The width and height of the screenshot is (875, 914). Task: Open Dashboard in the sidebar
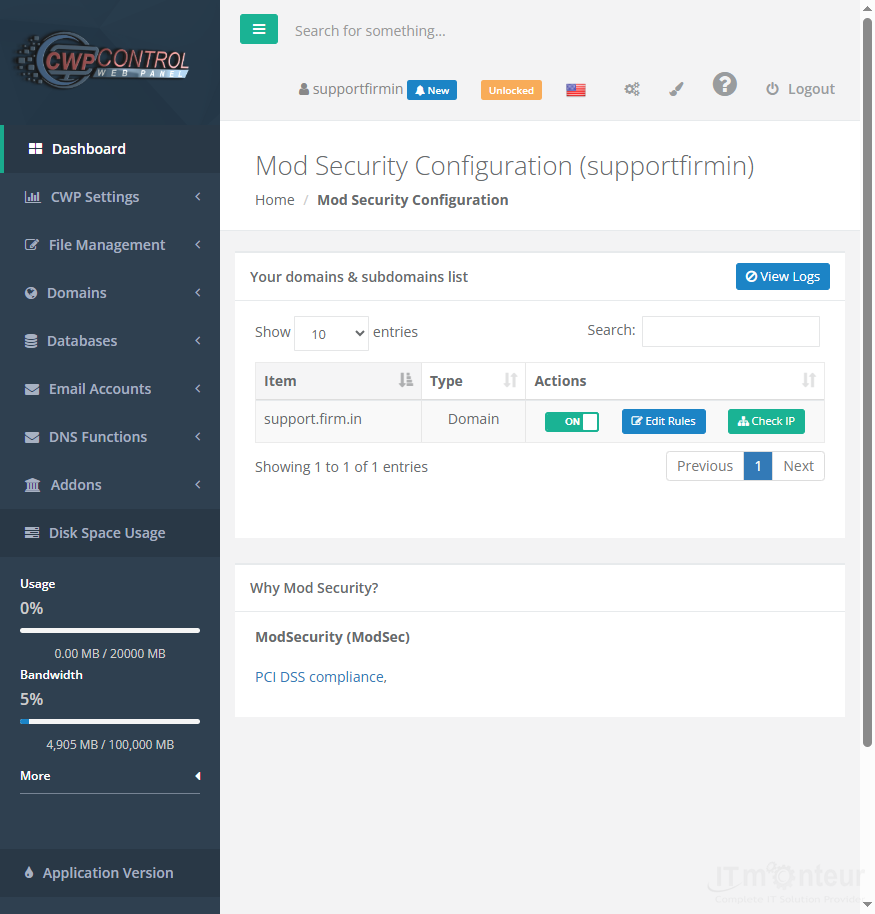point(110,149)
